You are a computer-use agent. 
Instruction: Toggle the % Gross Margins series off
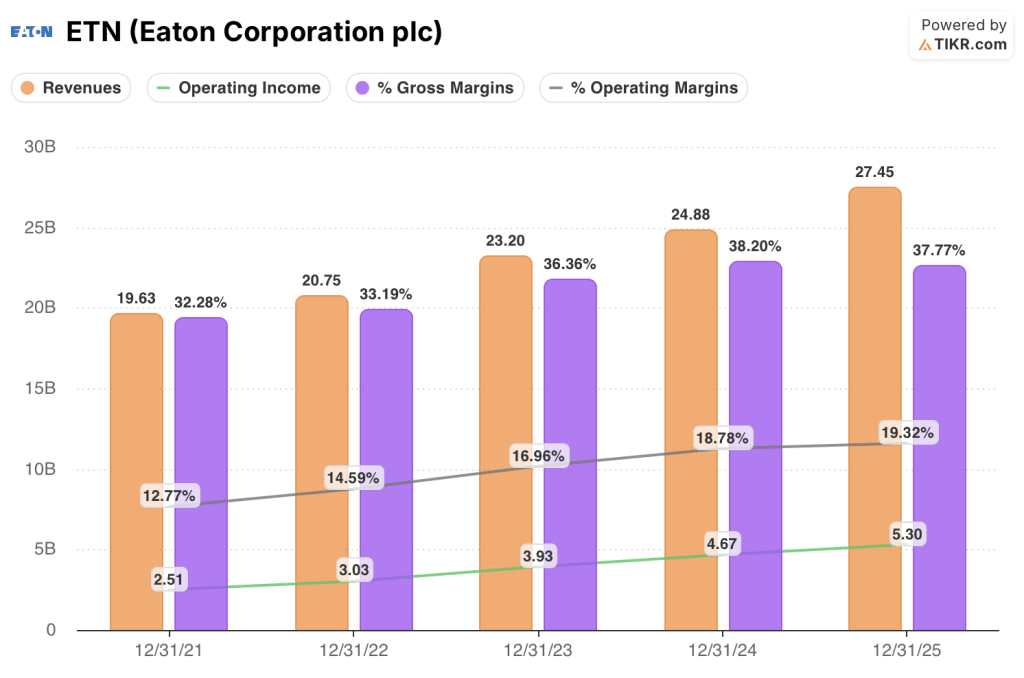pos(435,88)
